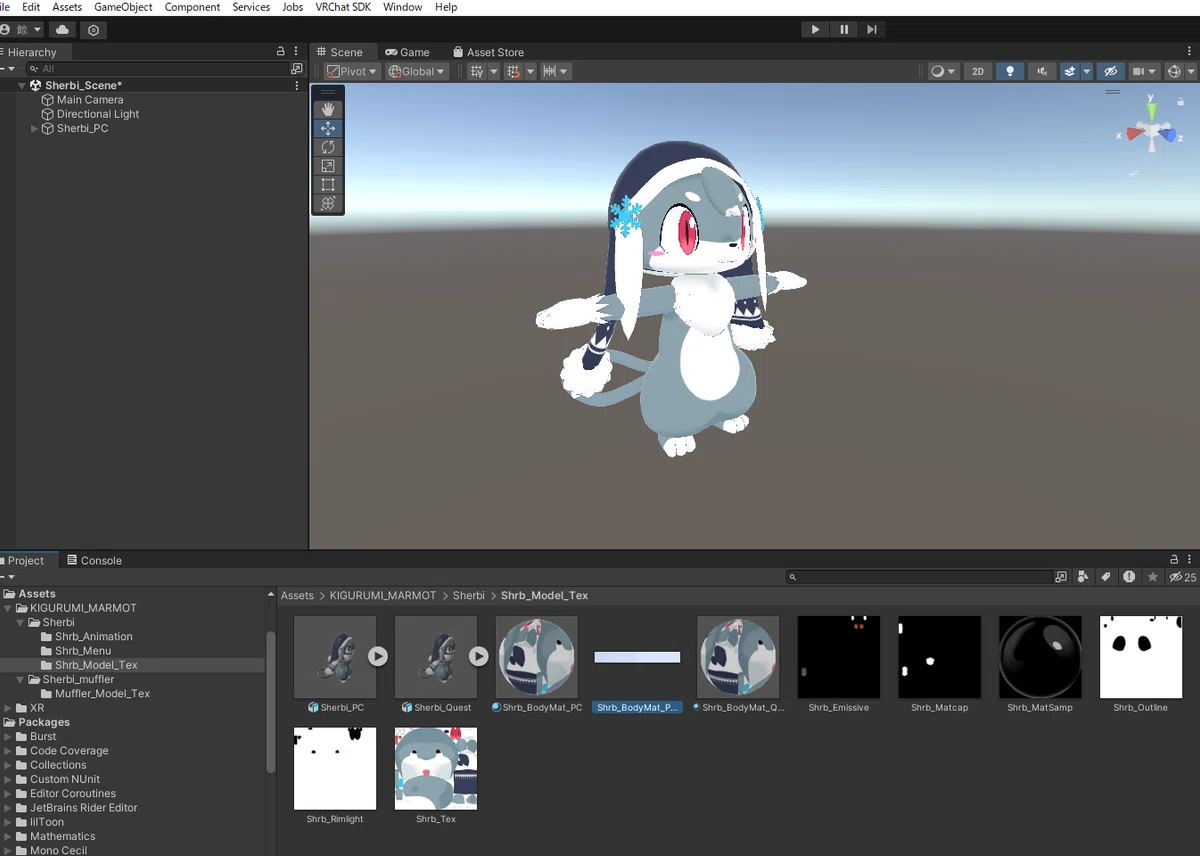
Task: Click the Play button
Action: (x=815, y=30)
